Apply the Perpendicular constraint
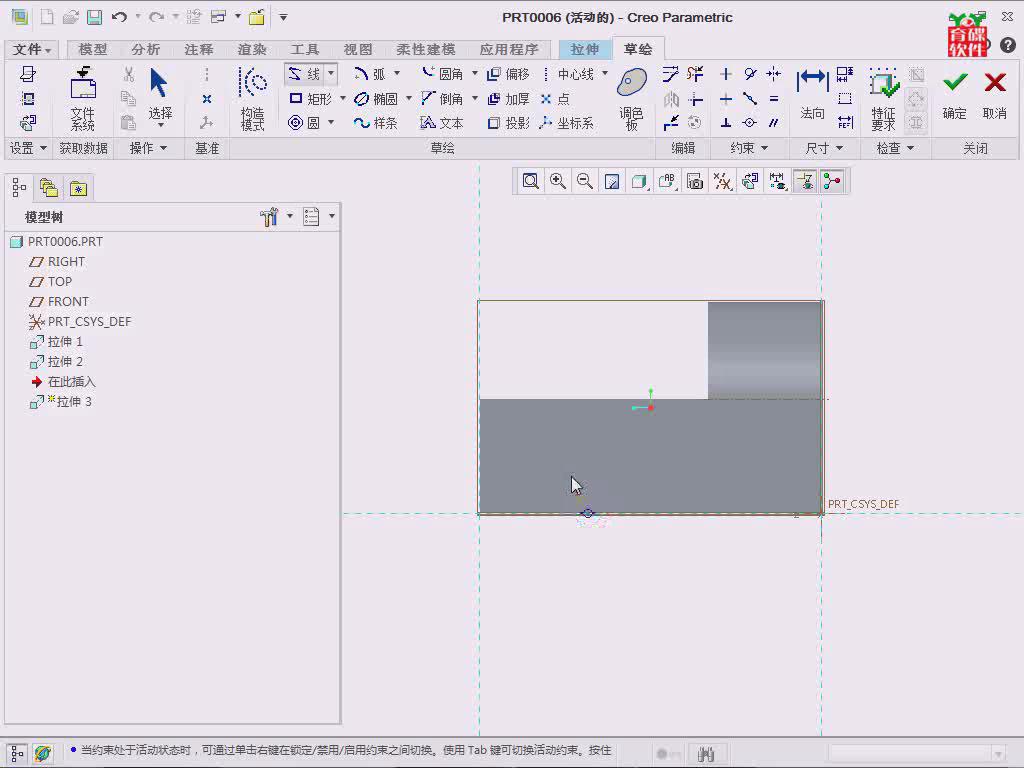 click(726, 123)
